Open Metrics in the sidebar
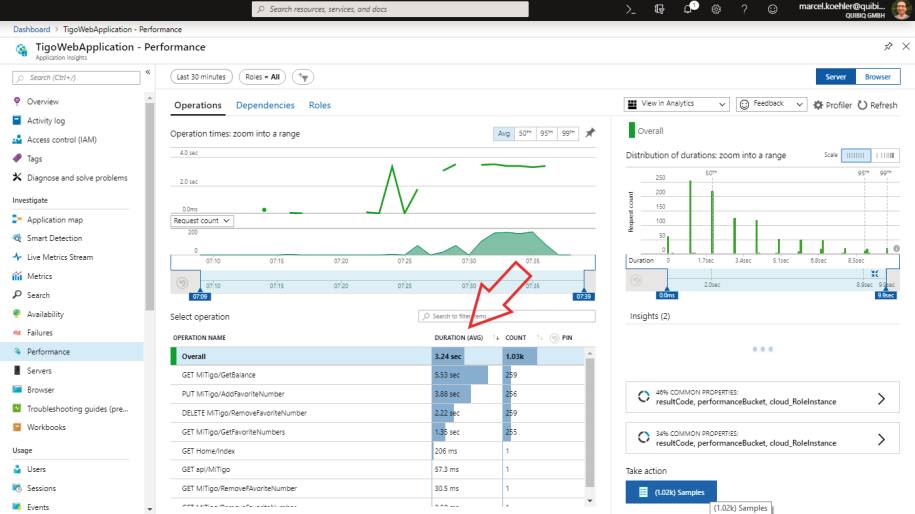Image resolution: width=915 pixels, height=514 pixels. click(x=39, y=277)
